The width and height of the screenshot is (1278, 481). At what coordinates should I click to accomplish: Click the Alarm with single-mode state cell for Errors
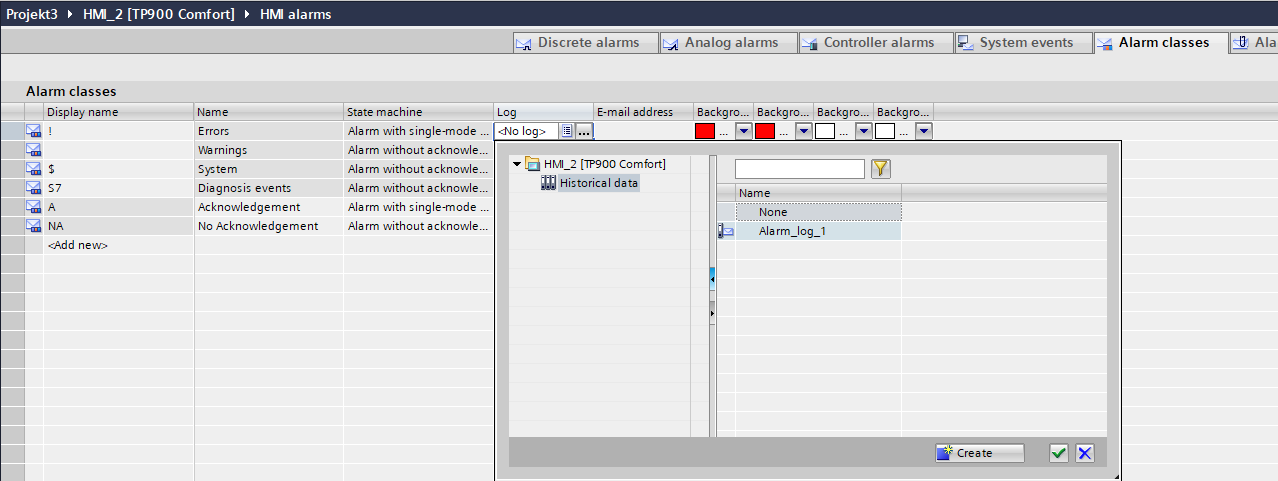coord(419,131)
